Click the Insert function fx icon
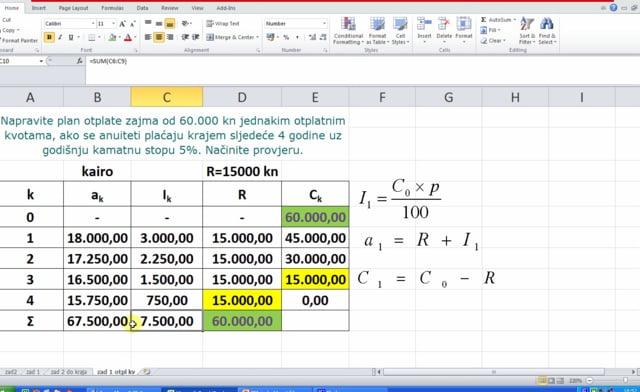The width and height of the screenshot is (640, 392). coord(80,61)
